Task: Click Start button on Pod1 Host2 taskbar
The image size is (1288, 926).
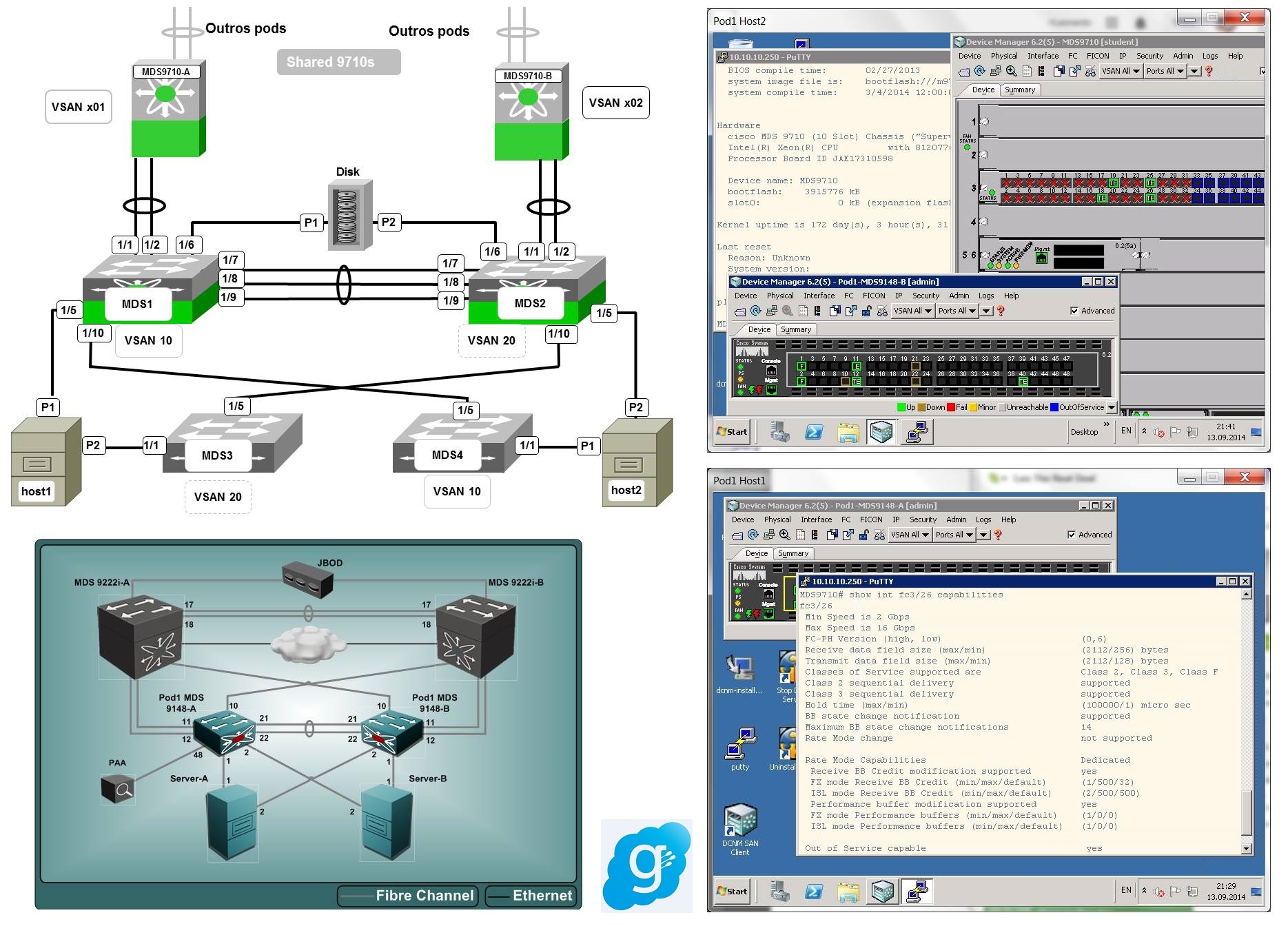Action: coord(732,432)
